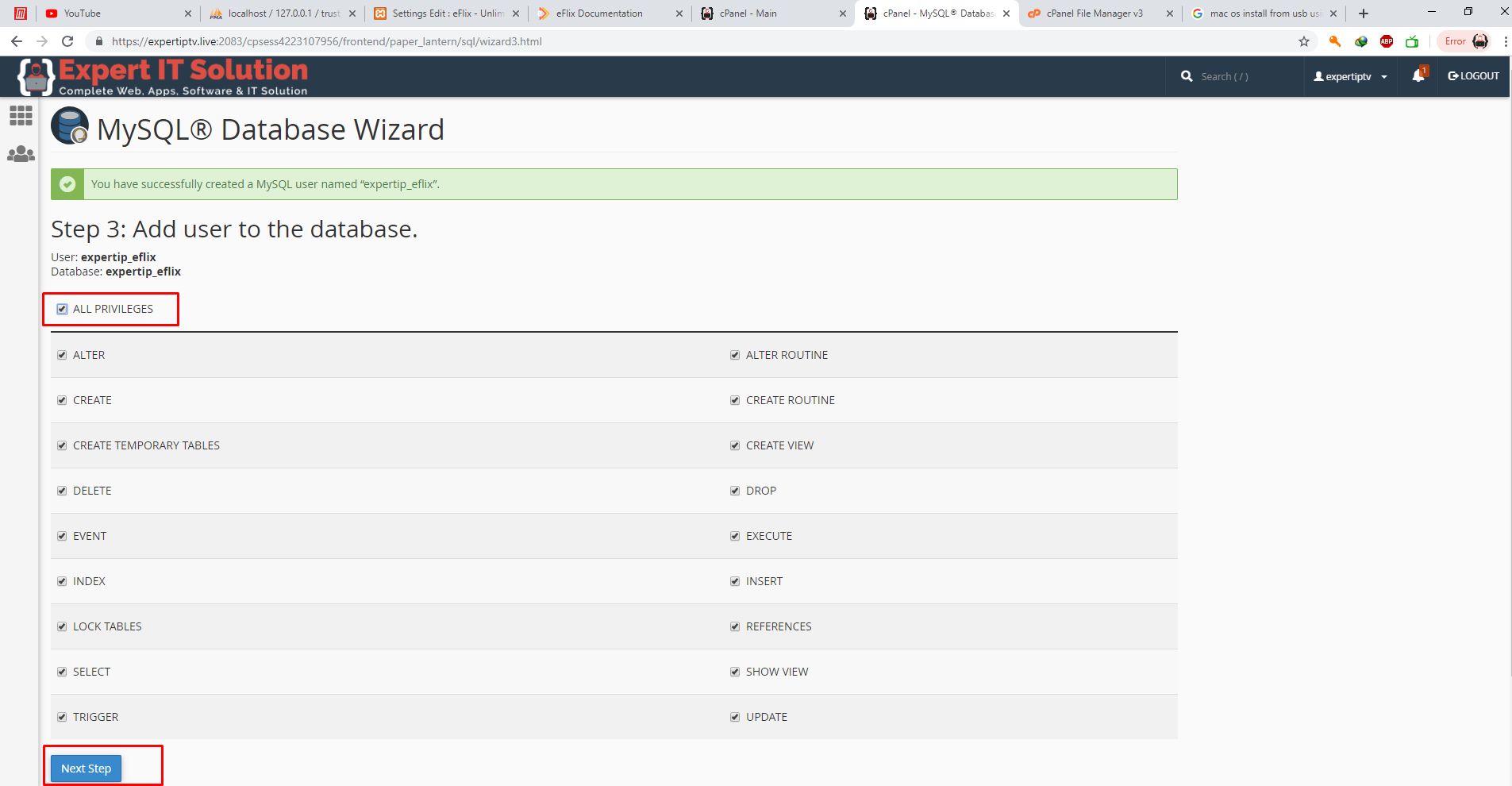
Task: Close the cPanel File Manager v3 tab
Action: [1169, 13]
